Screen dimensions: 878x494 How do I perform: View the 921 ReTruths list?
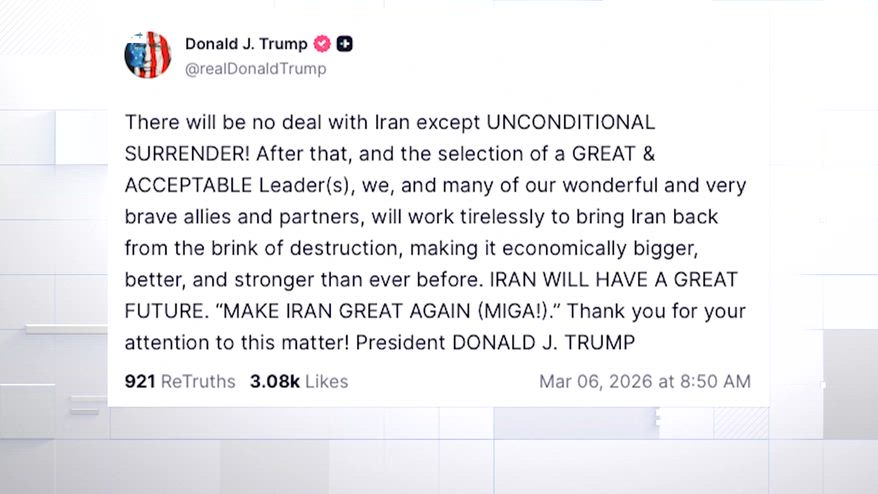(140, 381)
